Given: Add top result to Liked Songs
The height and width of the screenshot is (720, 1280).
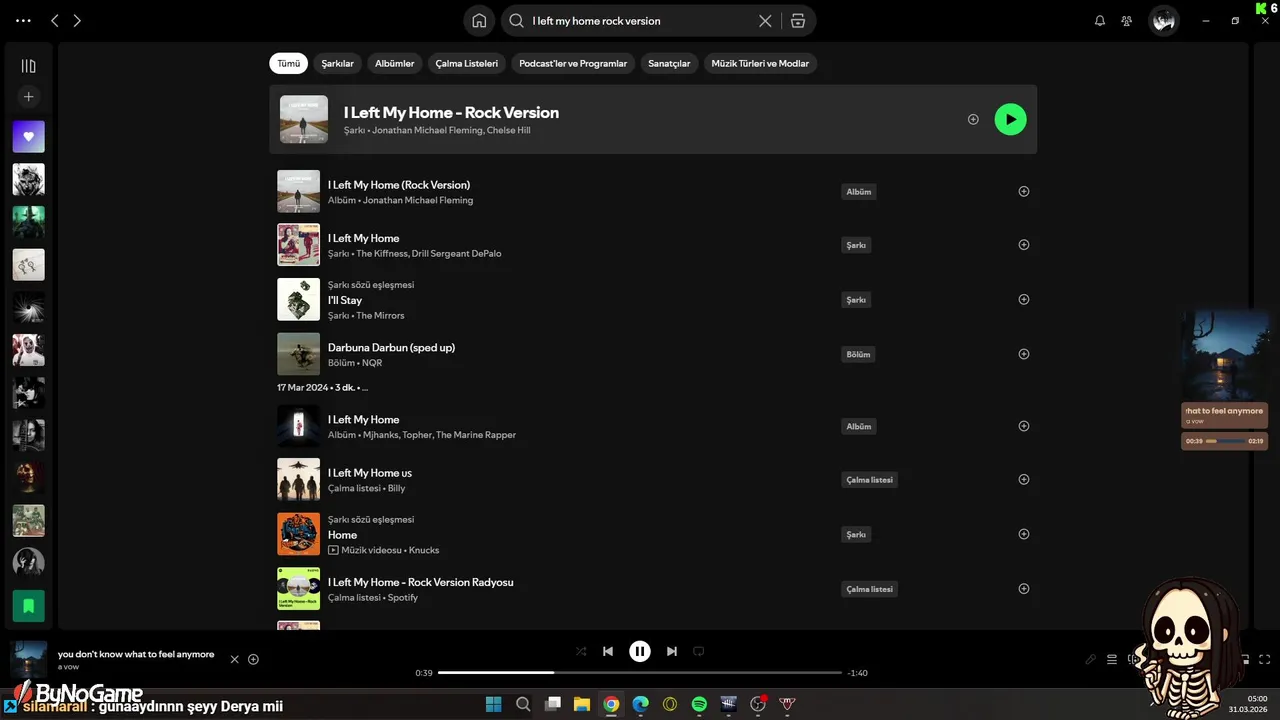Looking at the screenshot, I should [973, 119].
